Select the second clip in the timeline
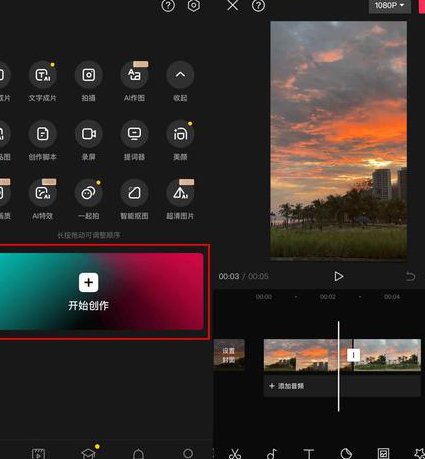Screen dimensions: 425x459 pyautogui.click(x=387, y=355)
